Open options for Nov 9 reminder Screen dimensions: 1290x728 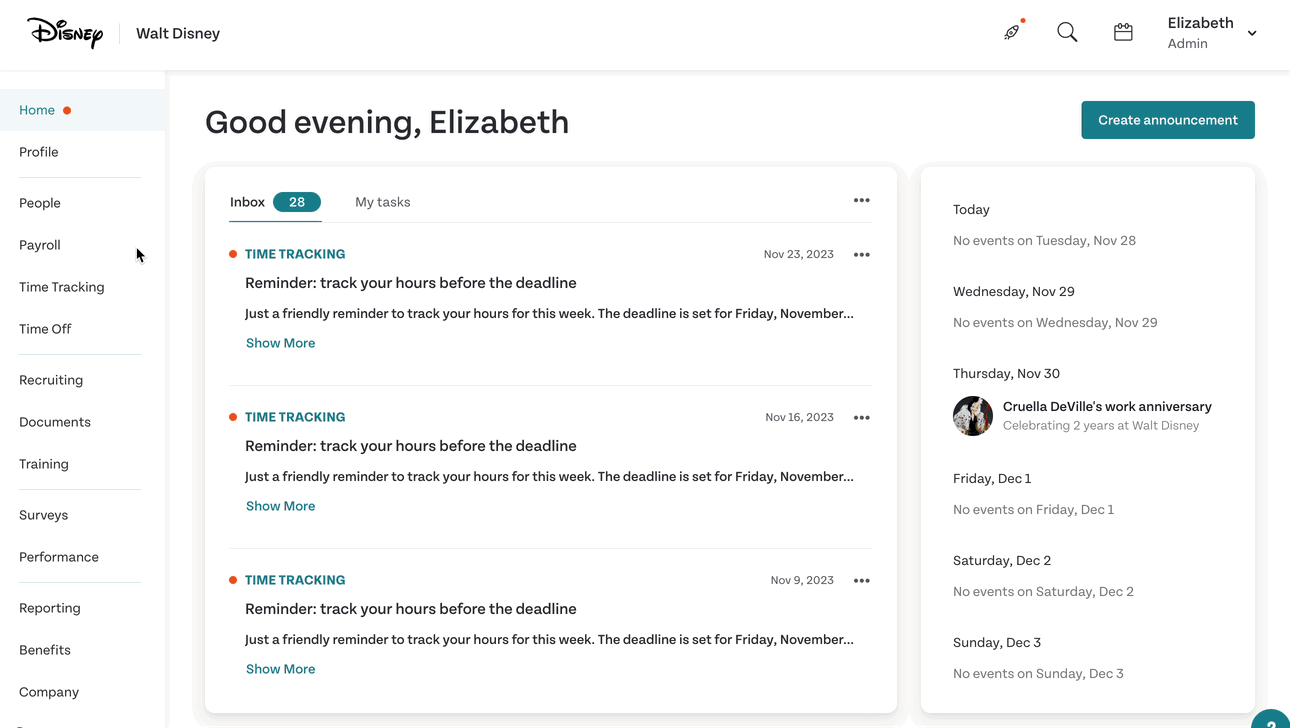[861, 580]
